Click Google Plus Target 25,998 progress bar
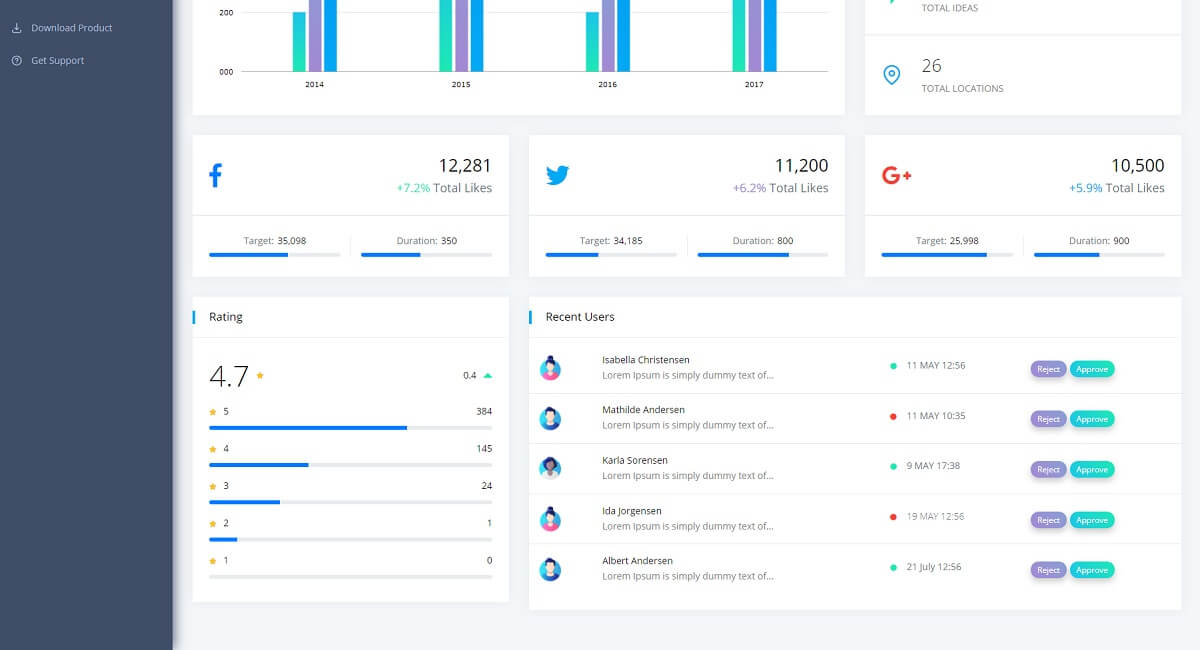The height and width of the screenshot is (650, 1200). tap(947, 255)
